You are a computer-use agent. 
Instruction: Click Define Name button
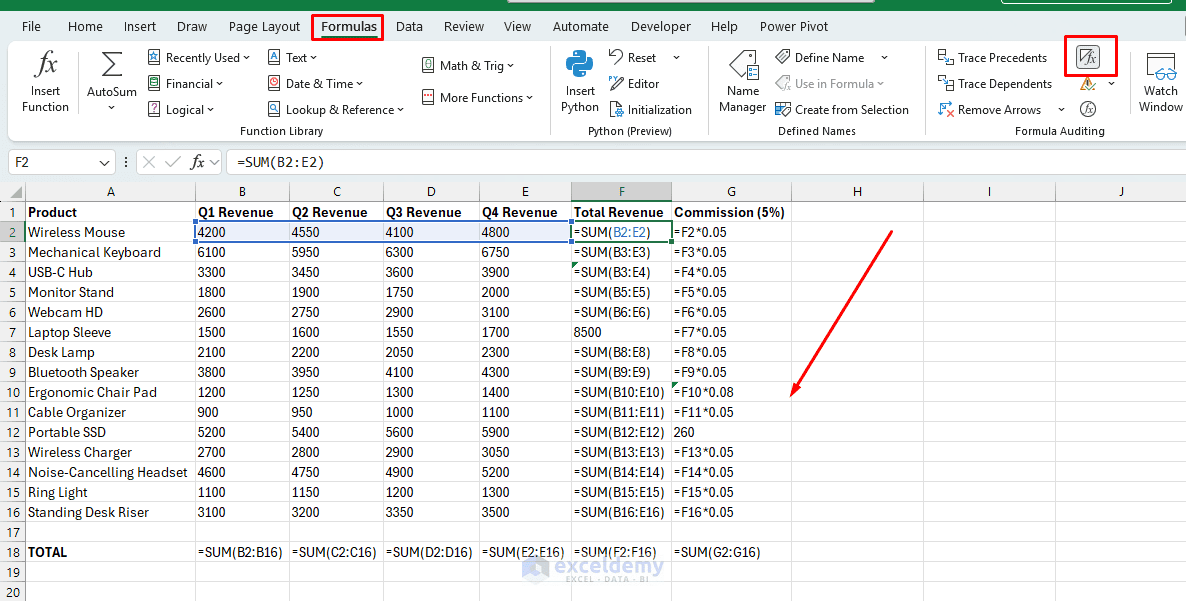(x=820, y=57)
